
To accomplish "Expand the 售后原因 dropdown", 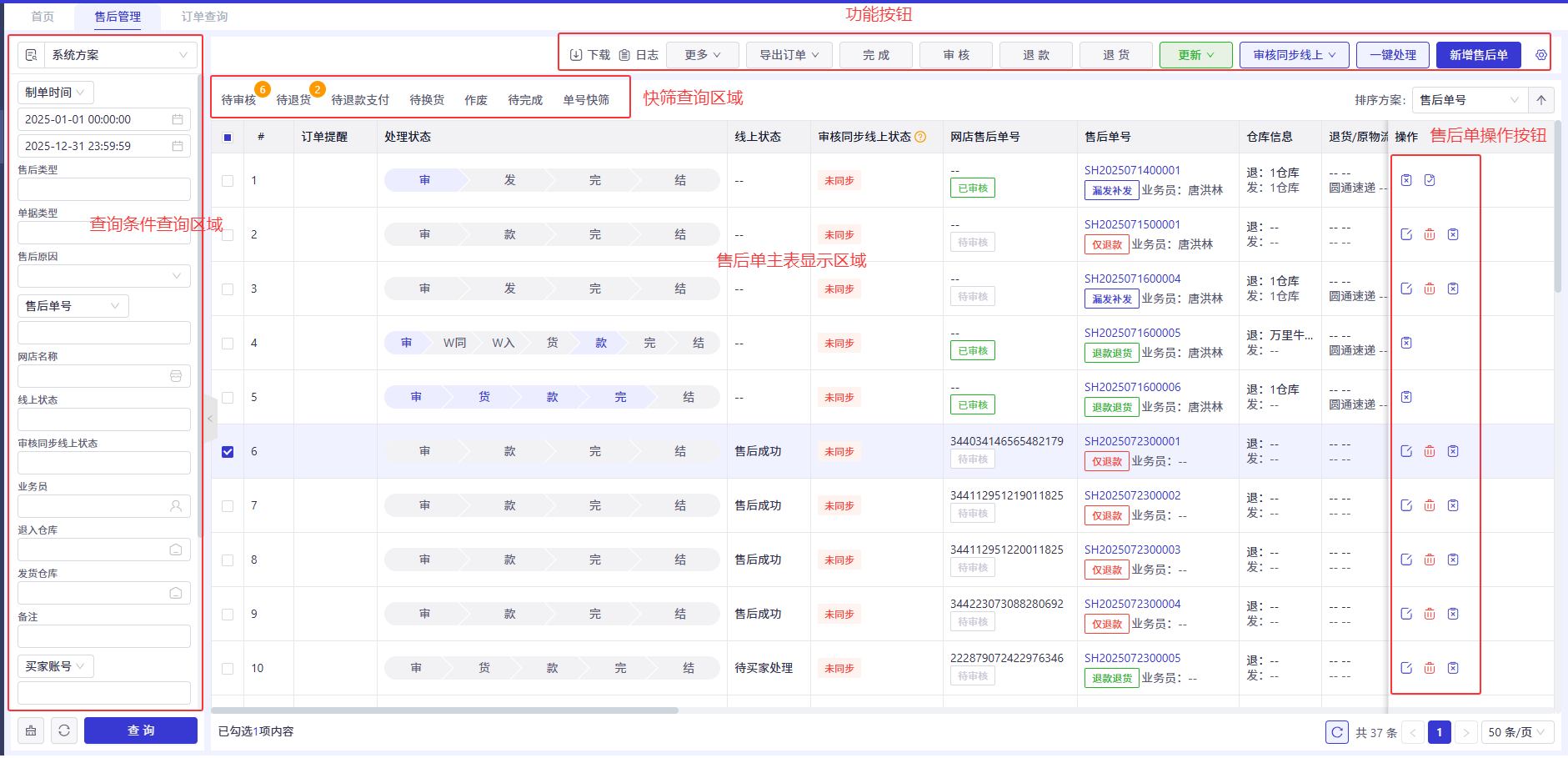I will click(104, 276).
